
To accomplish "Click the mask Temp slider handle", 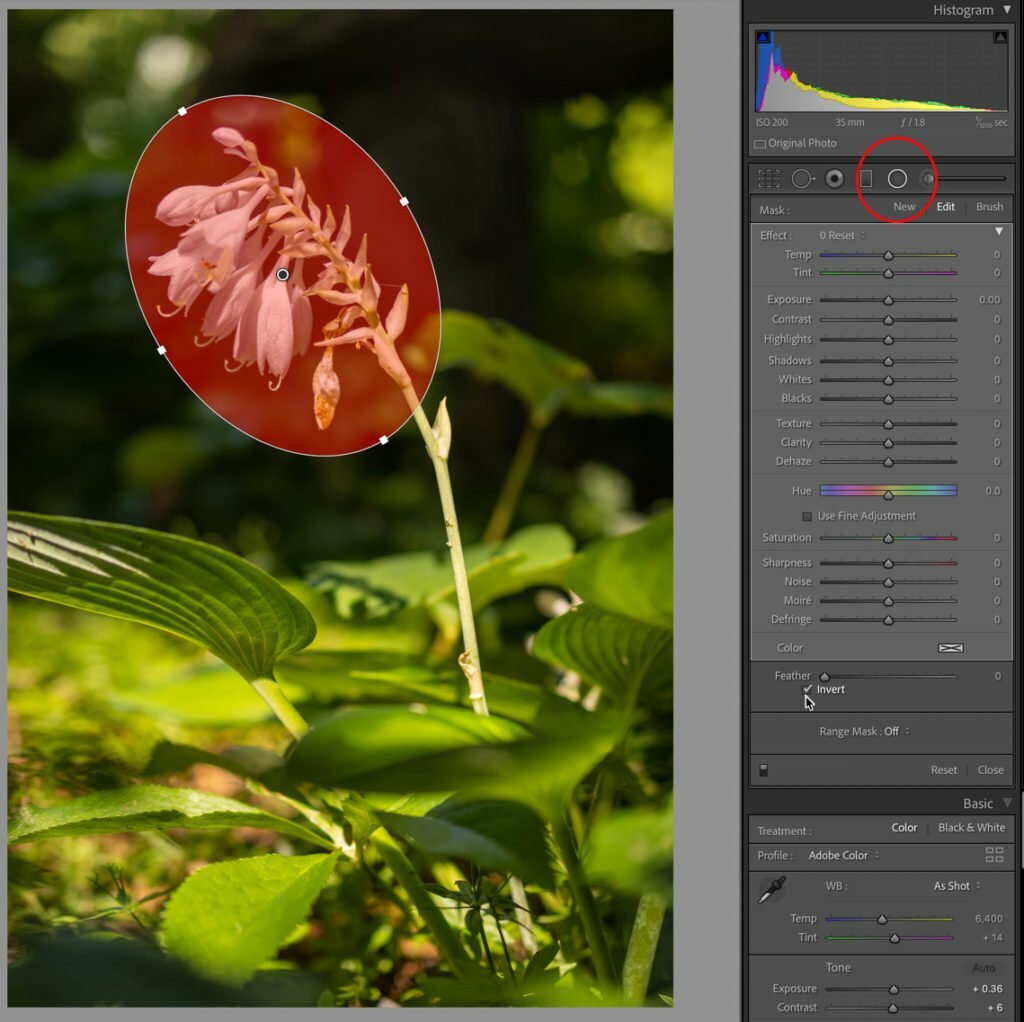I will click(888, 255).
